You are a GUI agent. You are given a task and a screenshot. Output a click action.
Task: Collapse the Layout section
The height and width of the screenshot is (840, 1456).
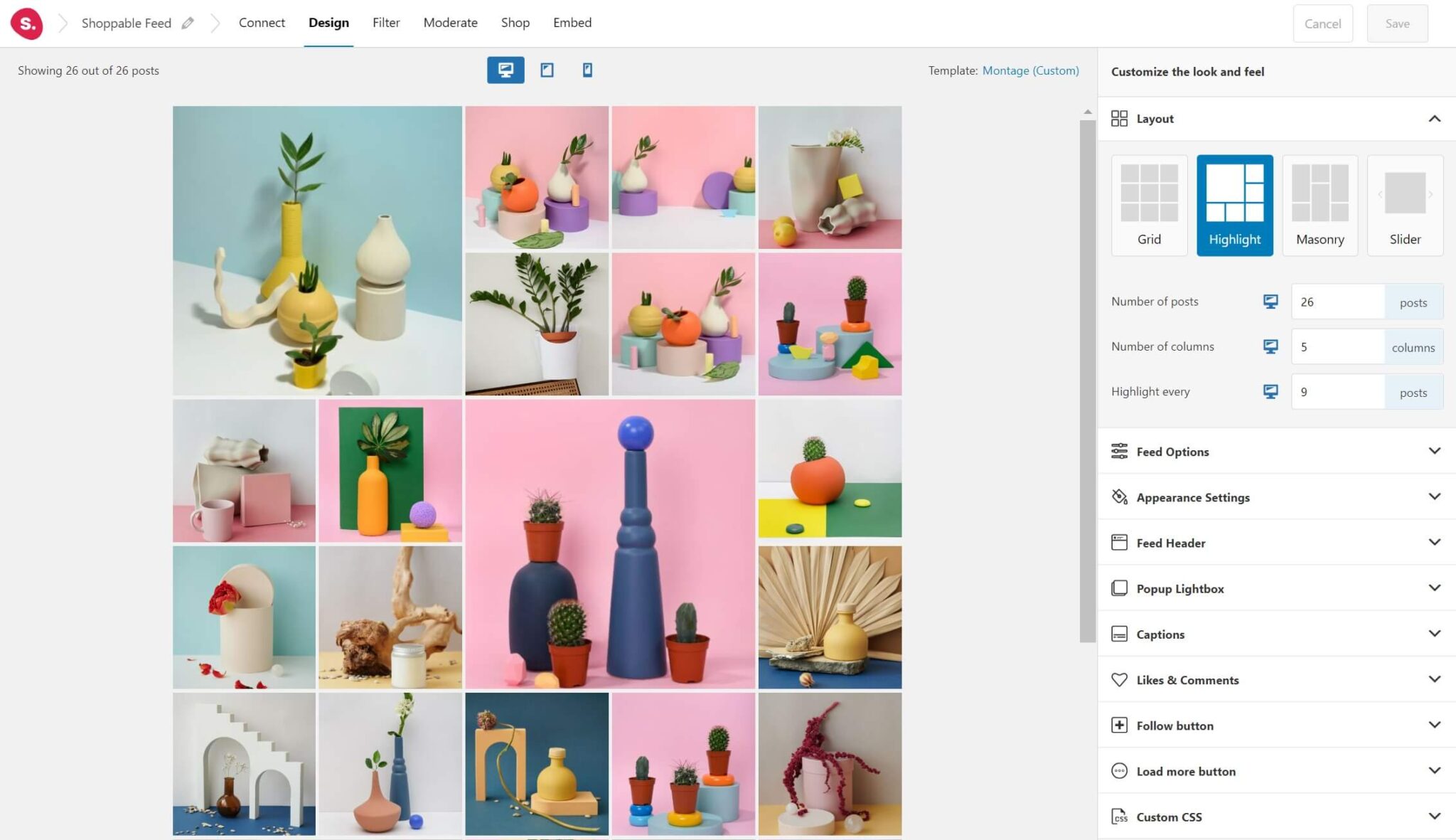[1433, 119]
